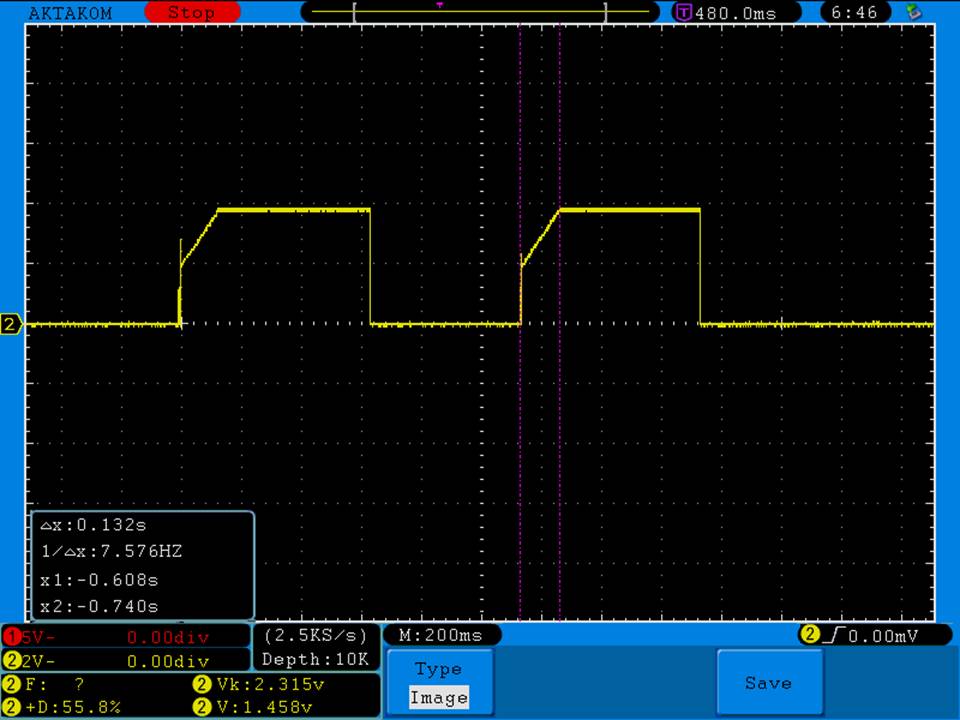960x720 pixels.
Task: Click the yellow channel 2 badge beside 2V
Action: point(11,660)
